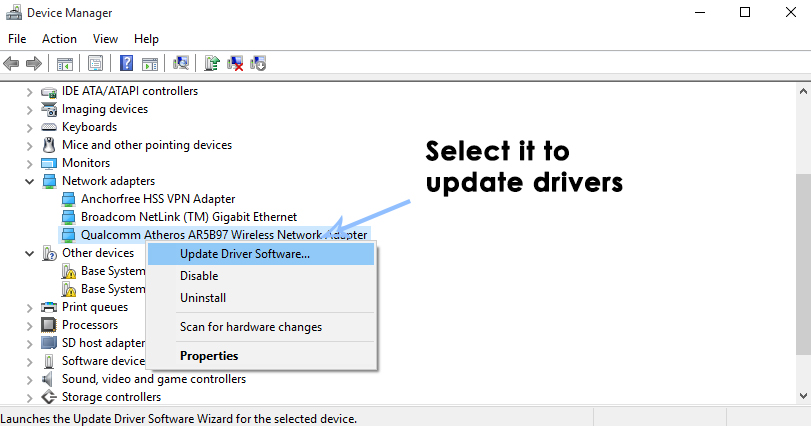Click the show/hide action pane toolbar icon
This screenshot has height=426, width=811.
(x=150, y=64)
